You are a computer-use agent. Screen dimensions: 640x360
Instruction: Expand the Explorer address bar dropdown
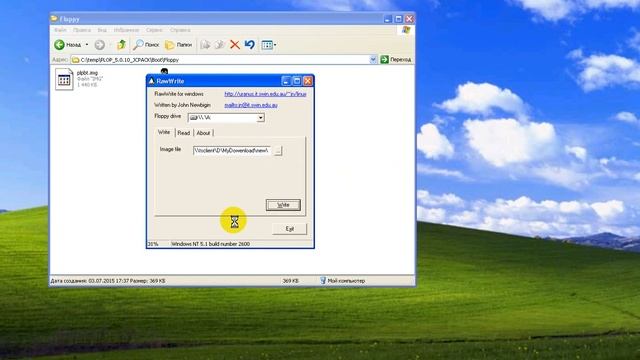[373, 60]
